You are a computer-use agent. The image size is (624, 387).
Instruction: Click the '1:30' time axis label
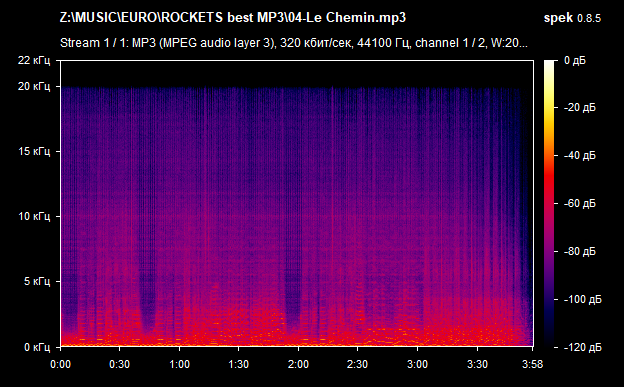pos(239,364)
